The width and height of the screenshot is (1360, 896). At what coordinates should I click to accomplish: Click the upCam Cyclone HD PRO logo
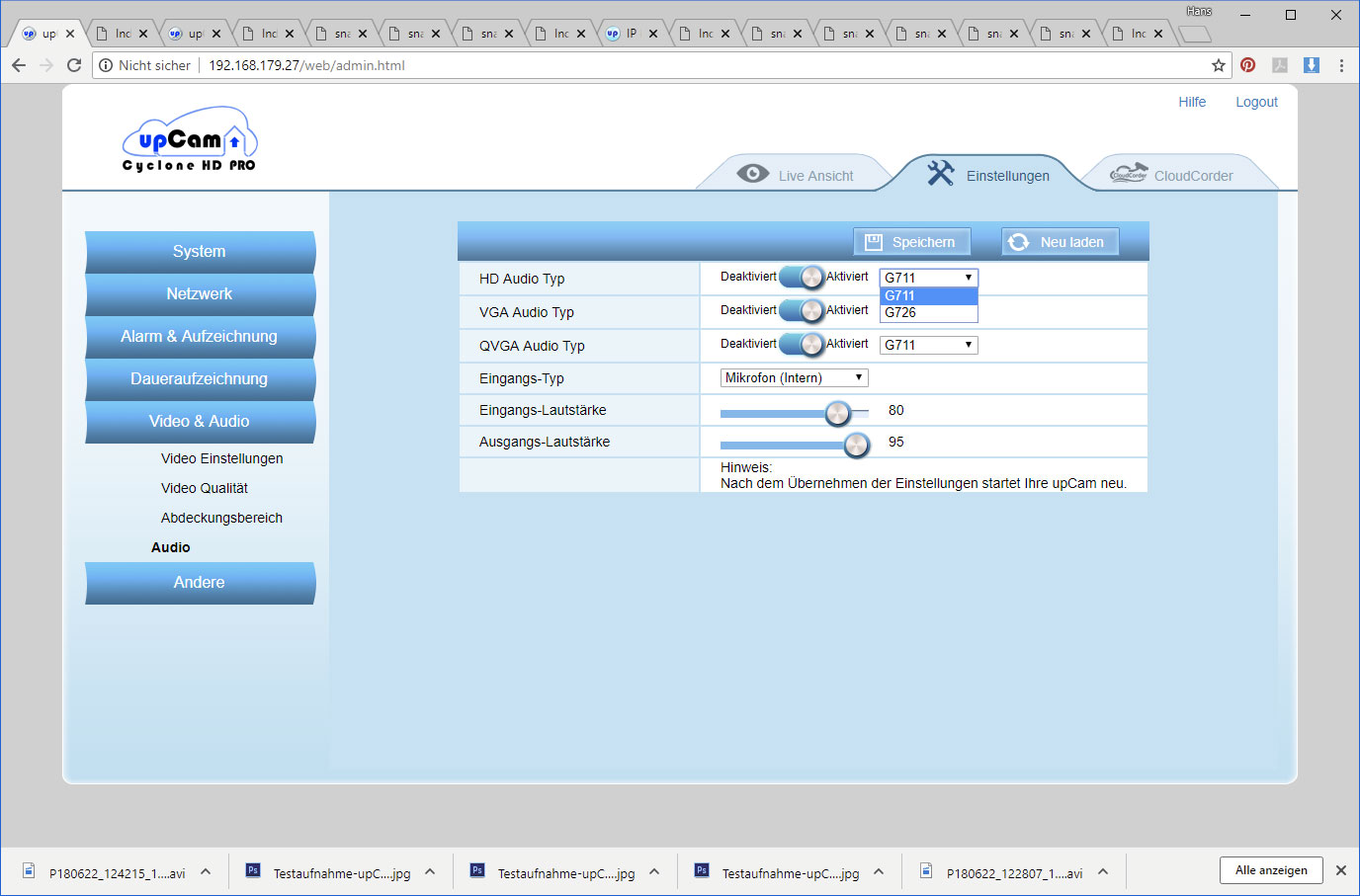point(189,142)
